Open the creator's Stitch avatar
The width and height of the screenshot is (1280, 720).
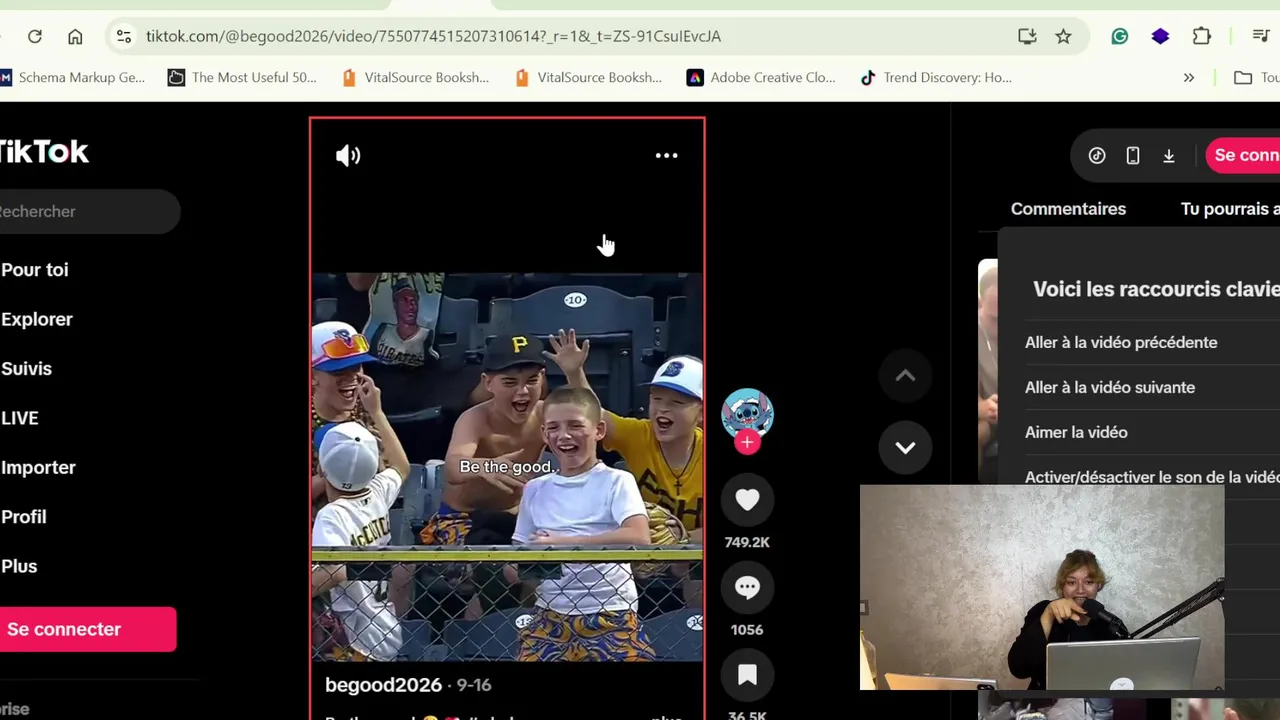coord(747,413)
